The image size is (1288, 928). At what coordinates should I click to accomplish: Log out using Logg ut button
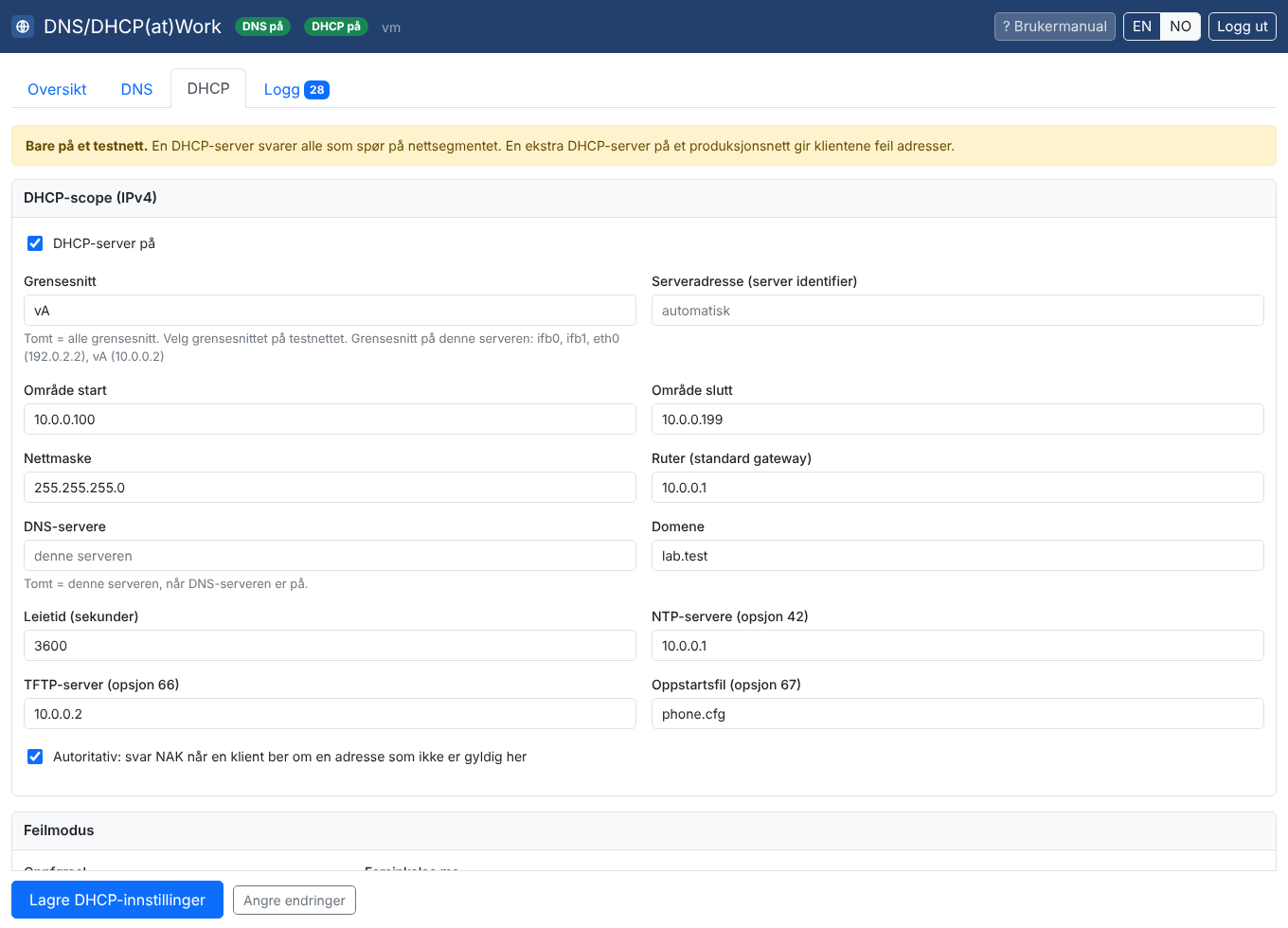(x=1243, y=27)
